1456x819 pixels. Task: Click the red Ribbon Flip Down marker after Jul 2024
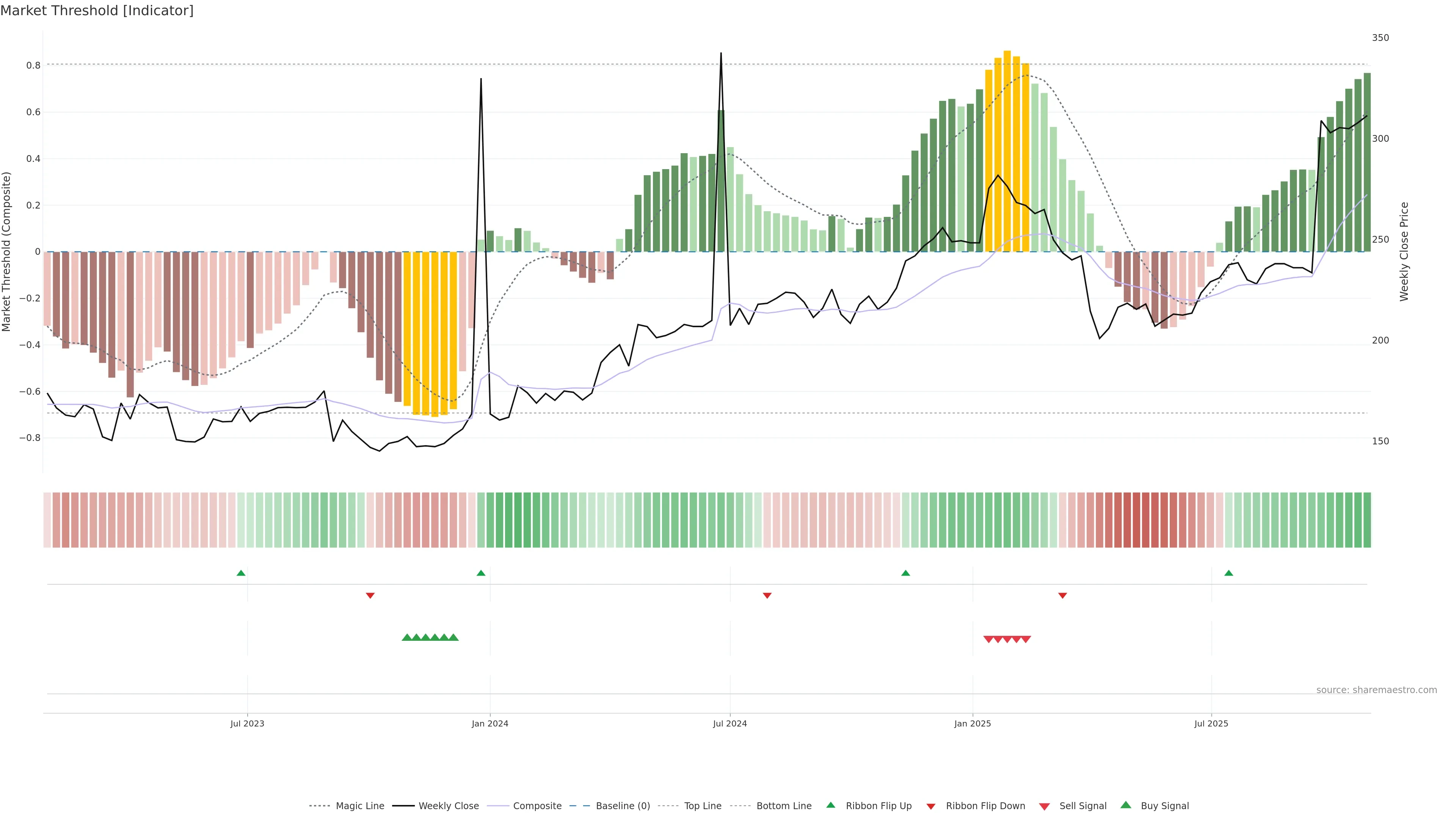point(767,596)
